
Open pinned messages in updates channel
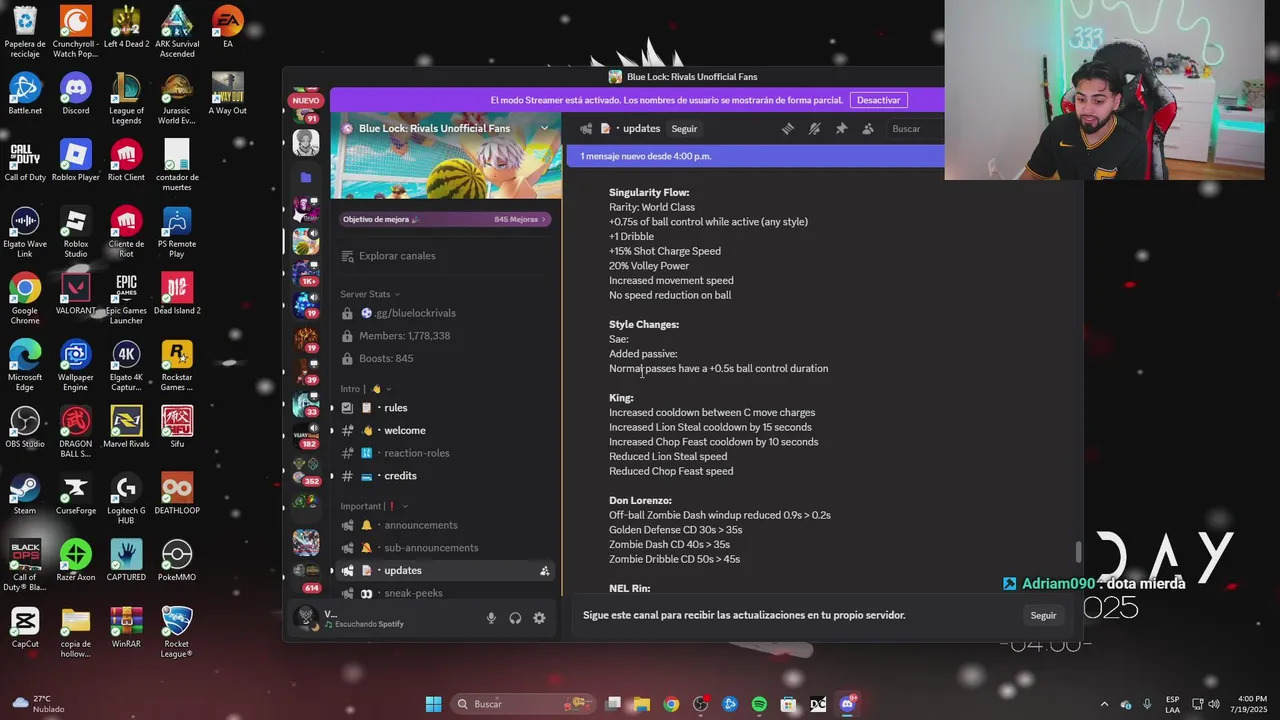click(x=841, y=128)
